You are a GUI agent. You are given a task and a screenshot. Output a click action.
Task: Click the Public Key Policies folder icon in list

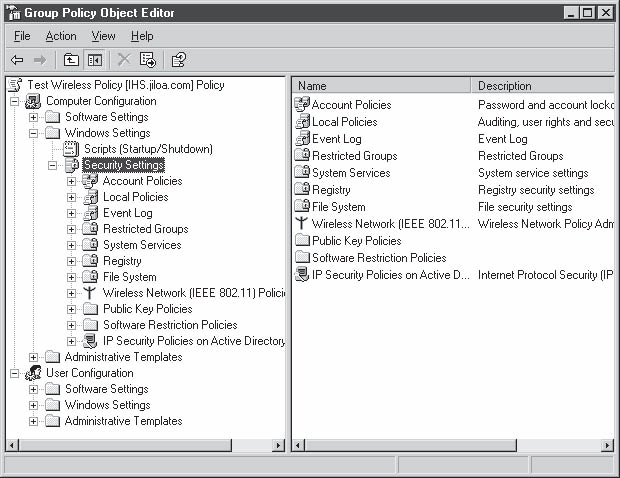pyautogui.click(x=302, y=240)
